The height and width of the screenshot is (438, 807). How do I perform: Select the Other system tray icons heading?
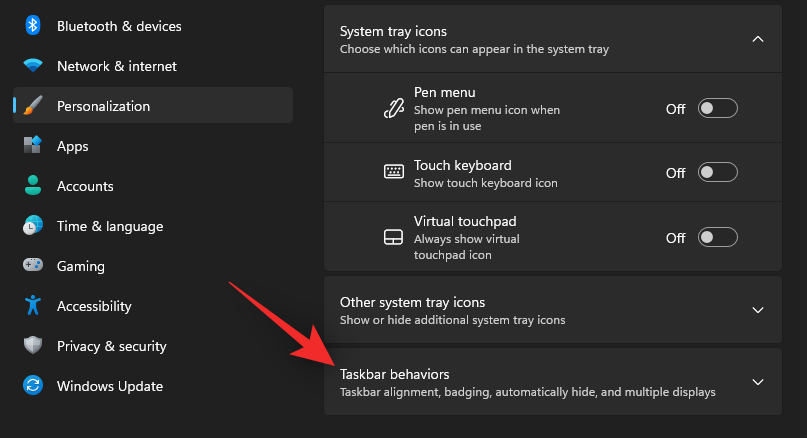click(x=412, y=302)
